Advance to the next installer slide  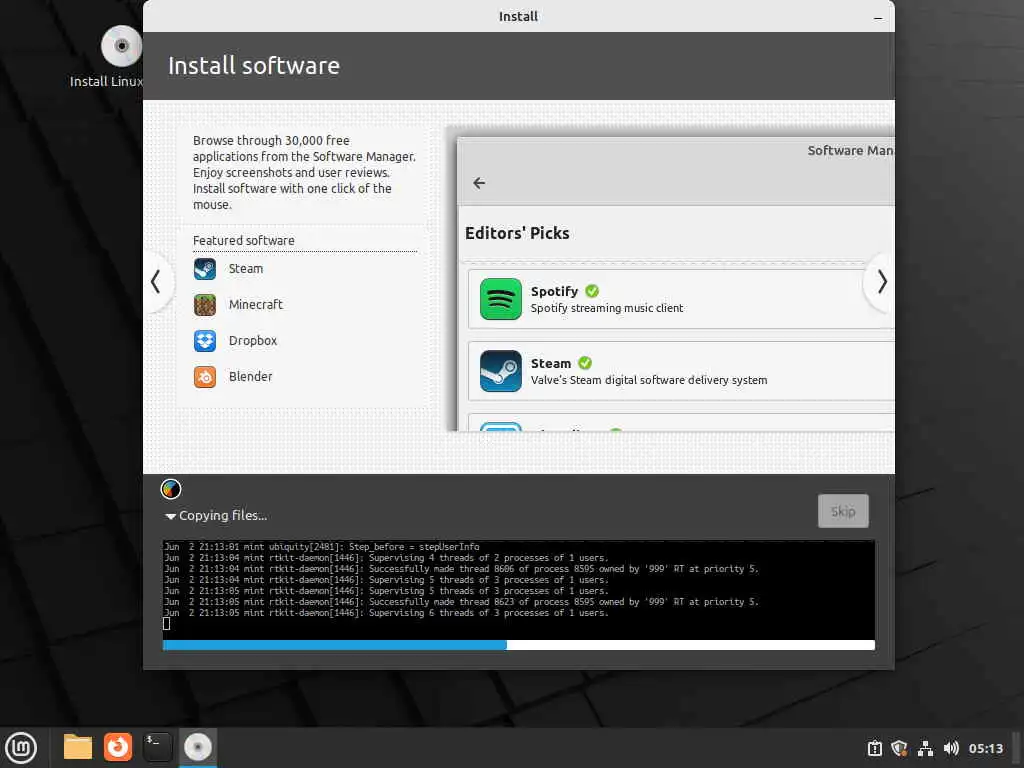pos(881,282)
